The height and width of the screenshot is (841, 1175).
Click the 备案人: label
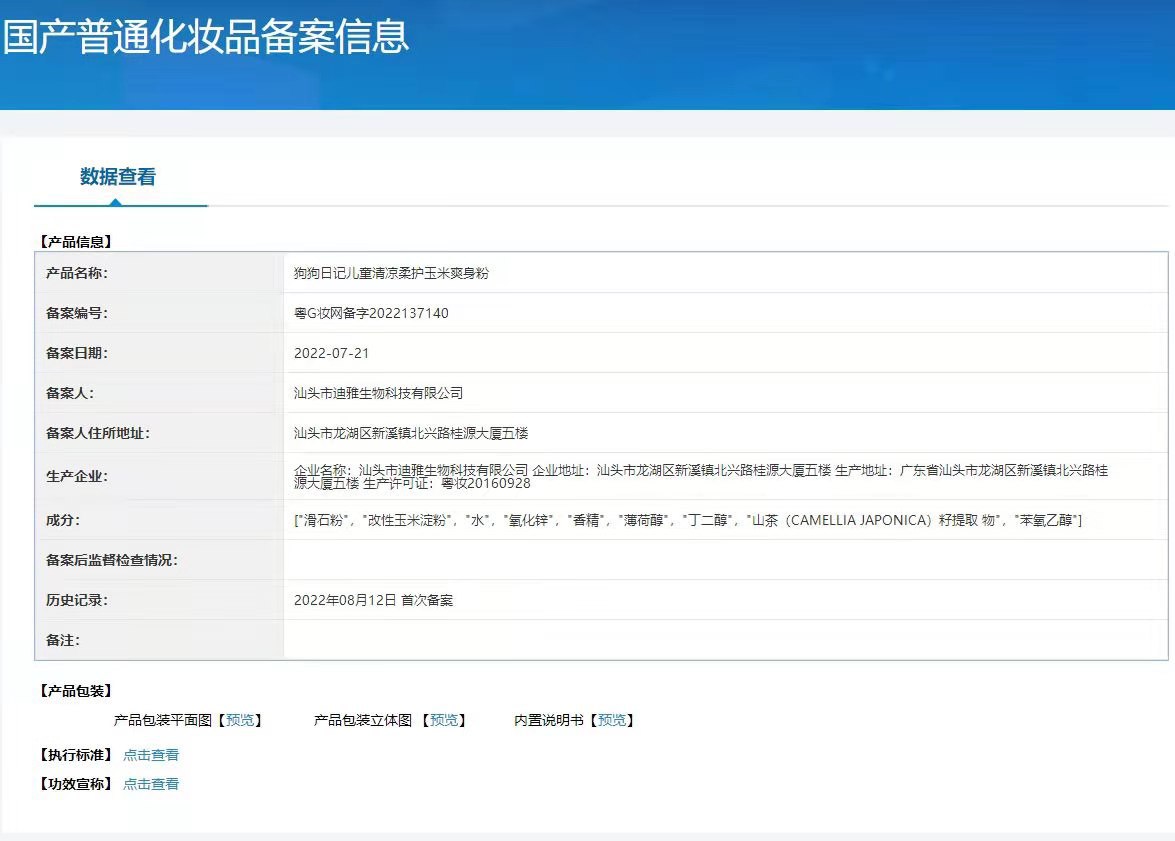point(70,393)
